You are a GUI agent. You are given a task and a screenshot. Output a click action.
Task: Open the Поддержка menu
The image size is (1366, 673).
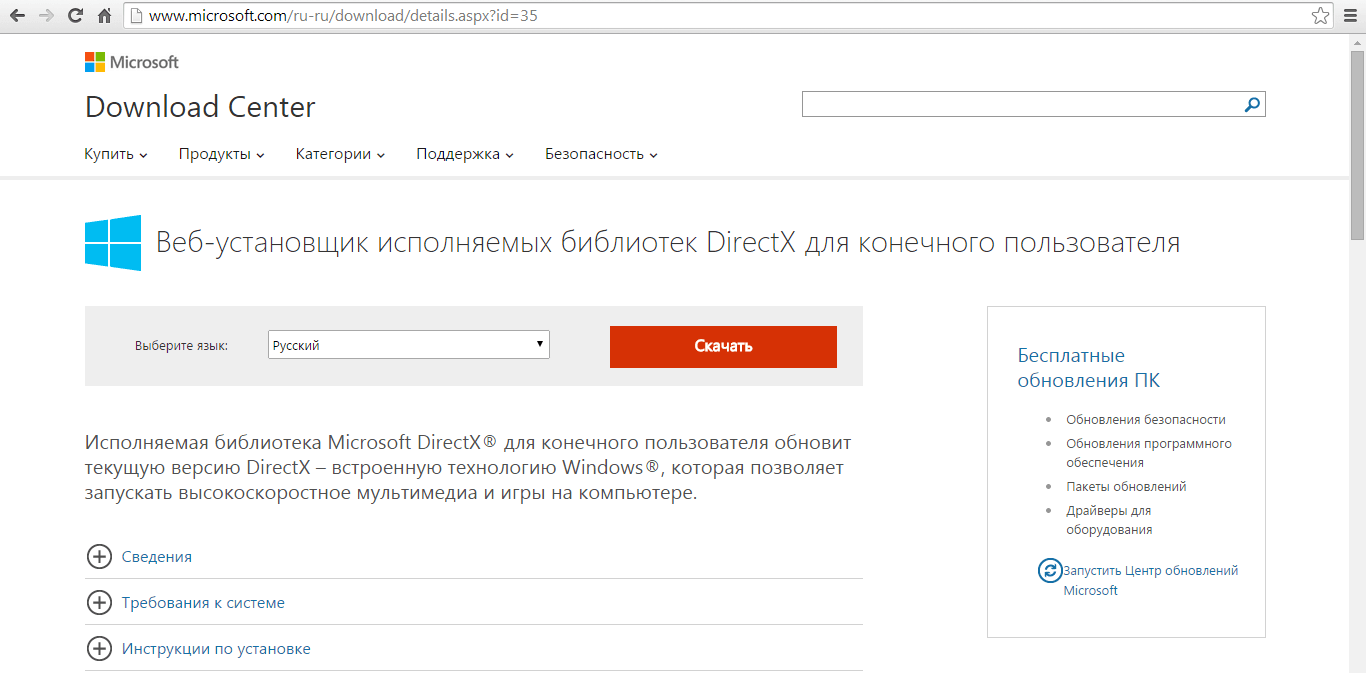[465, 154]
